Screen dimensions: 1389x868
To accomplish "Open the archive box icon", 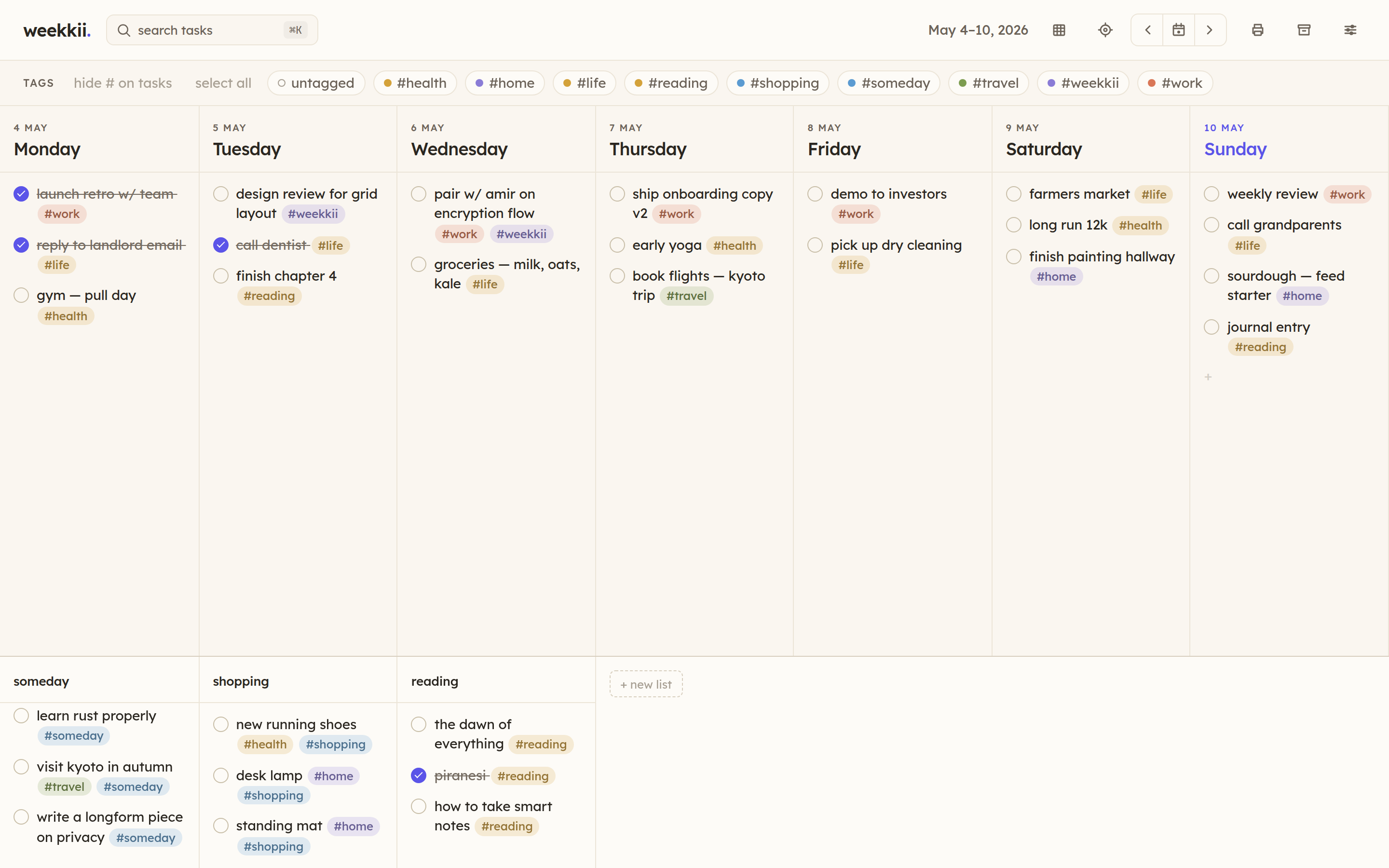I will pyautogui.click(x=1304, y=30).
